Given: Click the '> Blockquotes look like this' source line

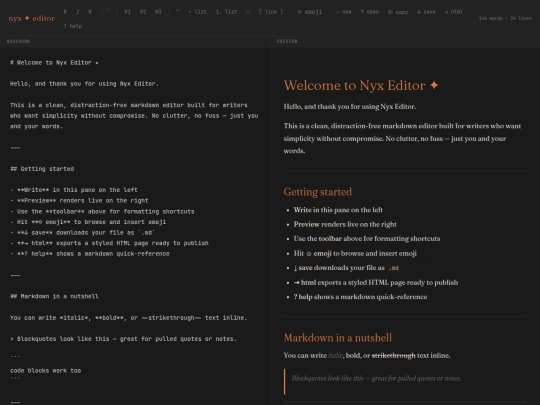Looking at the screenshot, I should click(x=123, y=339).
